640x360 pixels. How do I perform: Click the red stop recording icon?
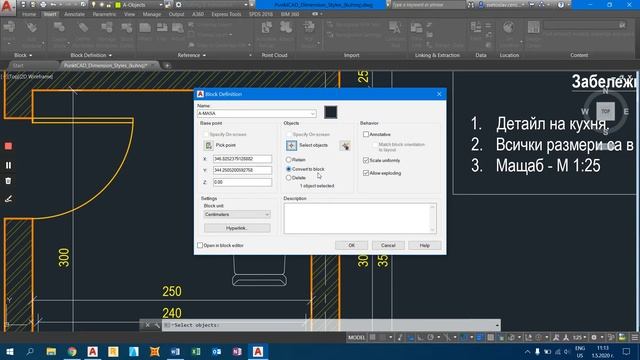(x=8, y=146)
